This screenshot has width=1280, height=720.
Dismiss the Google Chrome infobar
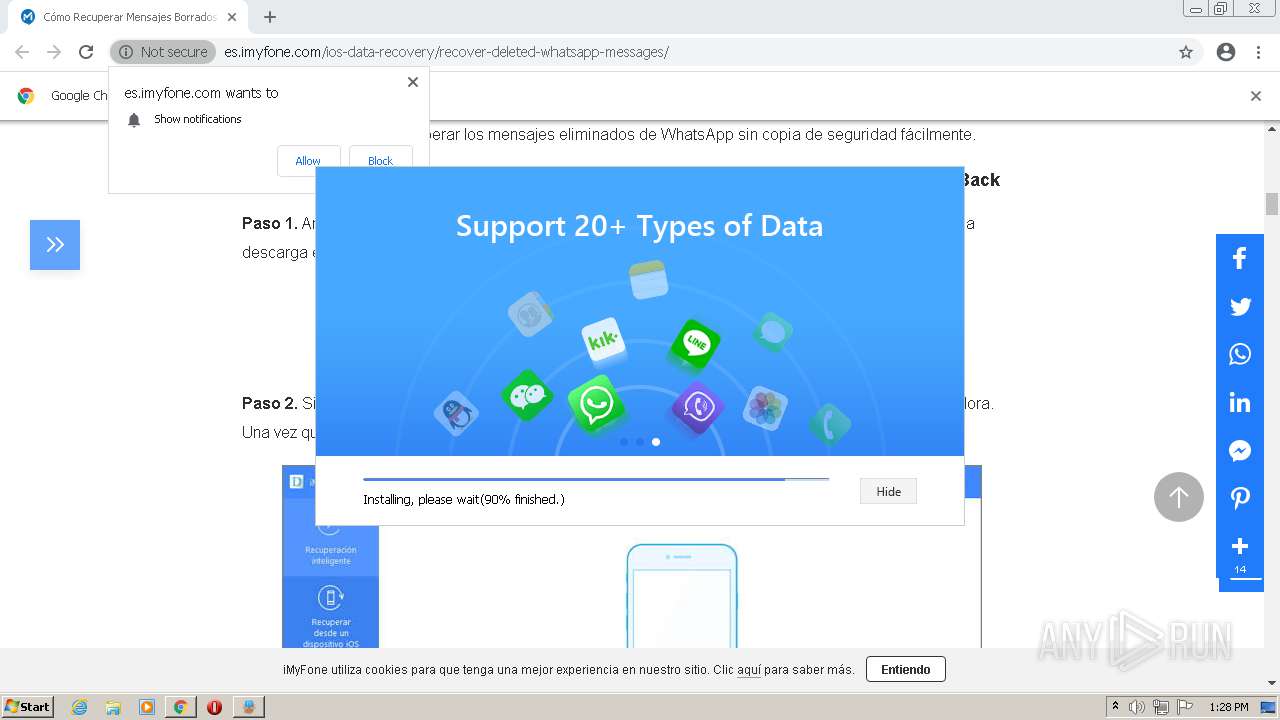[1256, 96]
